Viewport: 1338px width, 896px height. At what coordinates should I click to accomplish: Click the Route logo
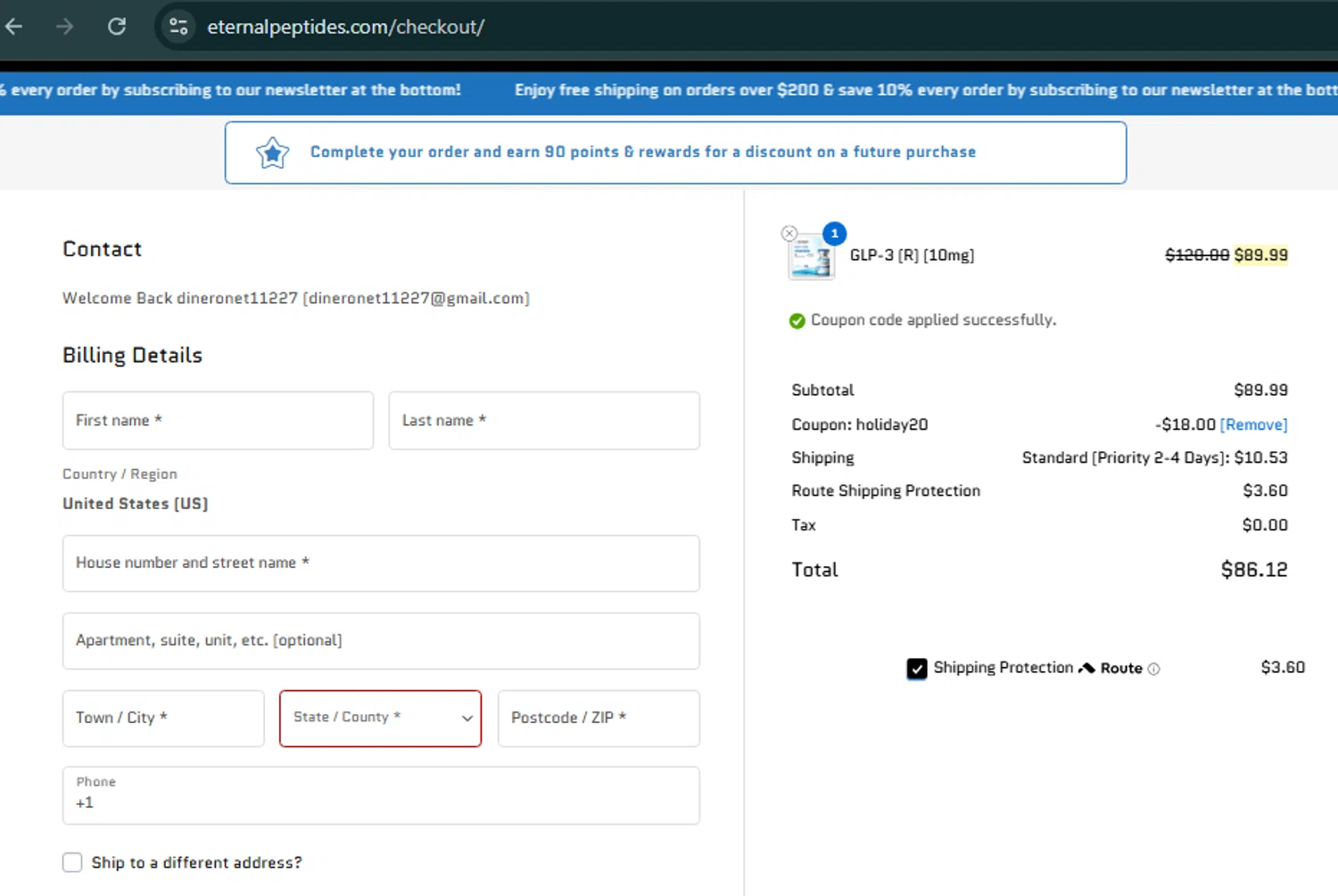(1111, 668)
